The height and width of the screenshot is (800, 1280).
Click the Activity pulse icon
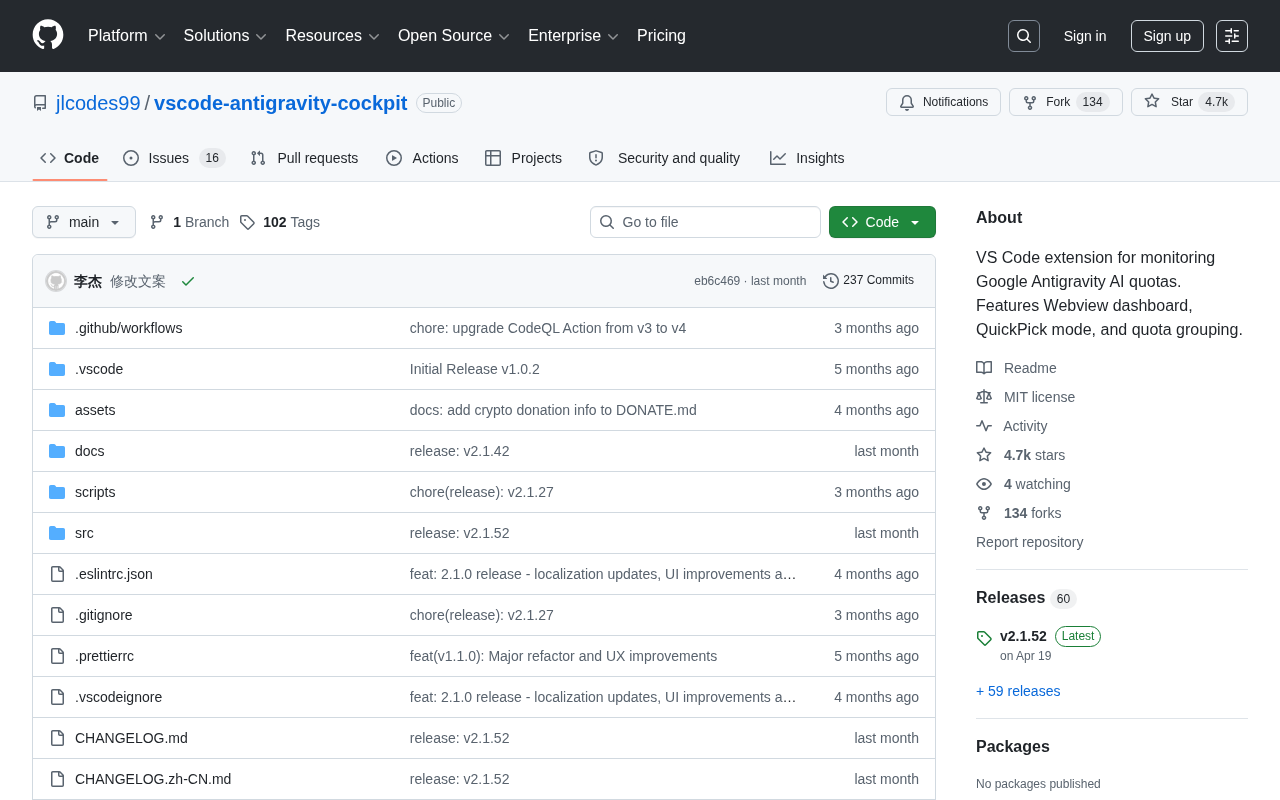pyautogui.click(x=984, y=426)
